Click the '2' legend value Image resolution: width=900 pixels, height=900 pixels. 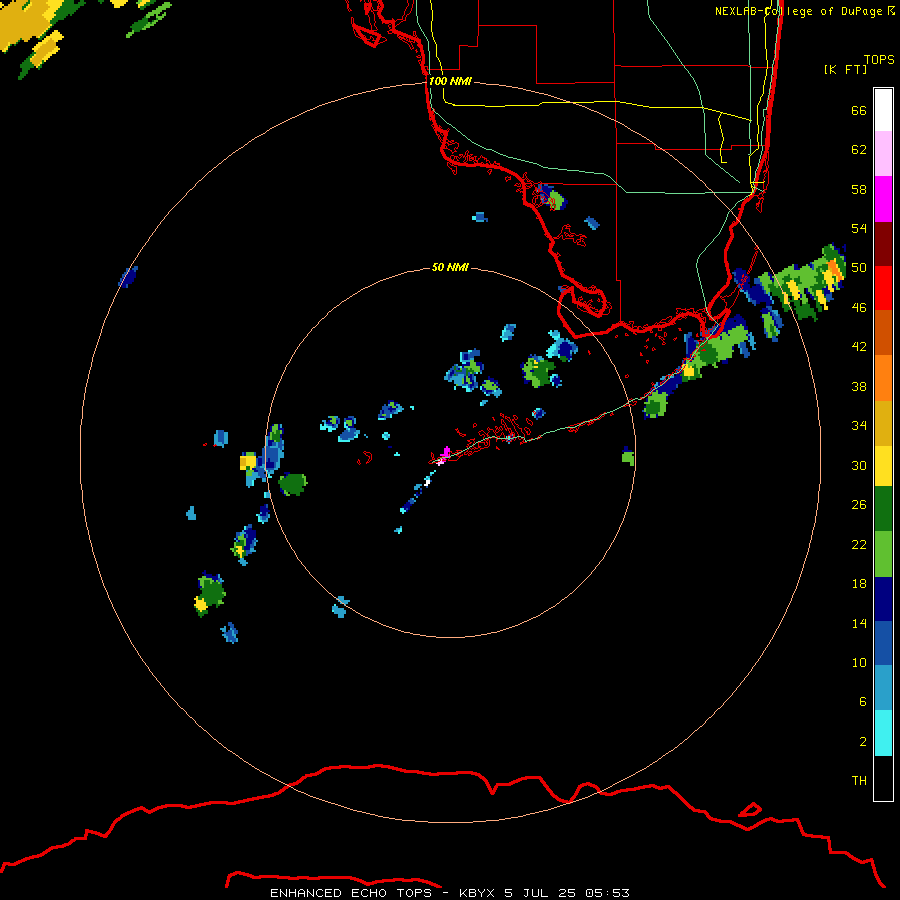(x=863, y=742)
